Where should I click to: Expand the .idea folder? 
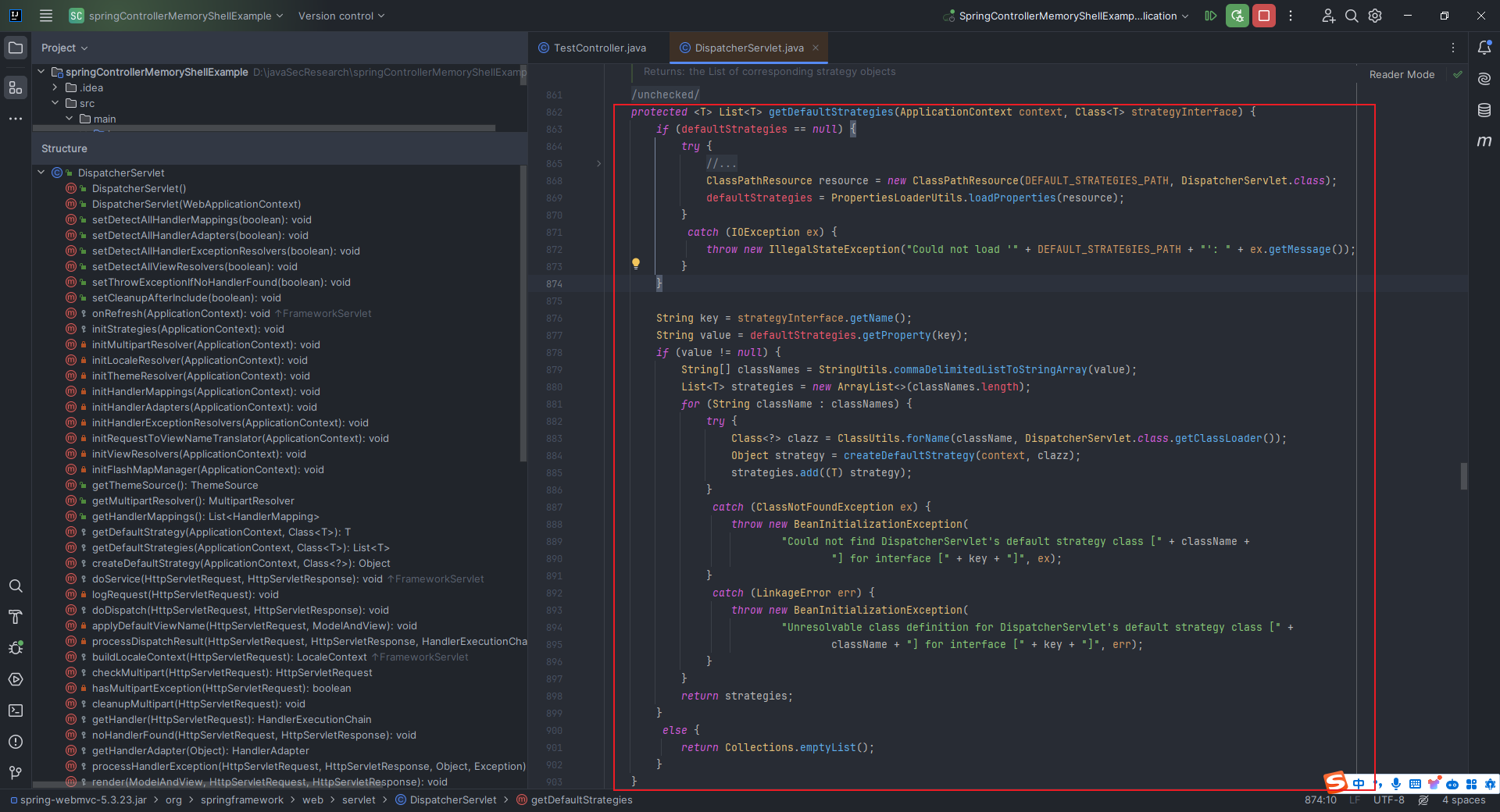(x=55, y=87)
